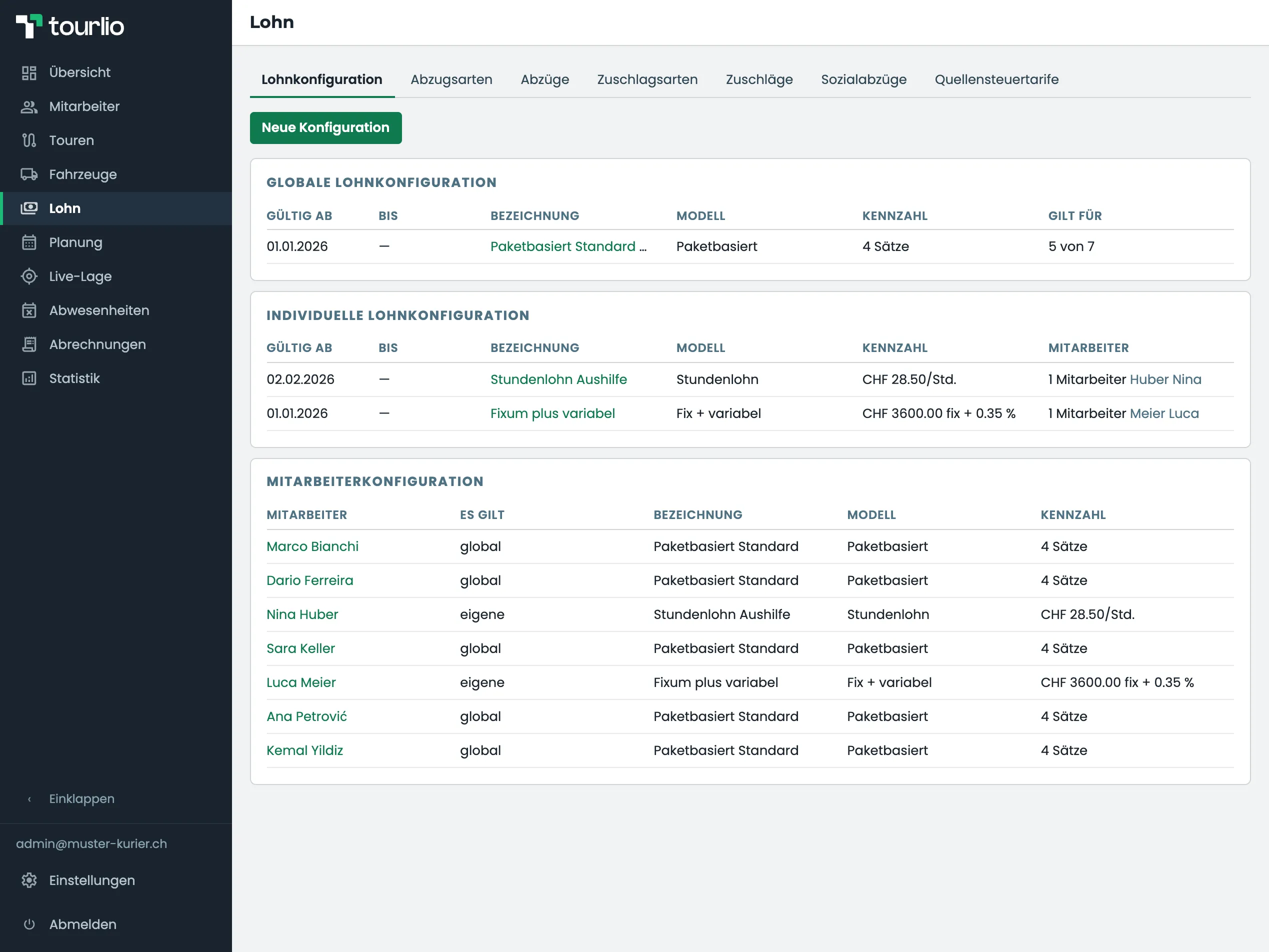This screenshot has height=952, width=1269.
Task: Click 'CHF 28.50/Std.' in Nina Huber row
Action: tap(1087, 614)
